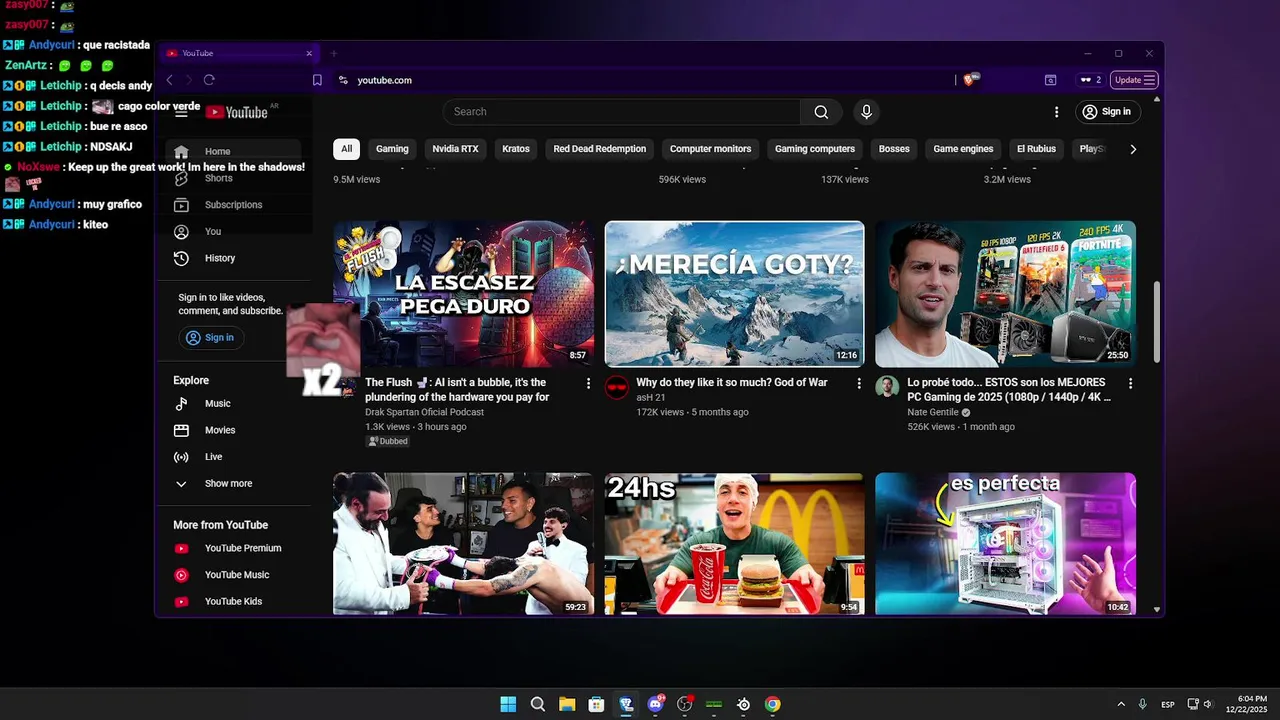
Task: Open YouTube settings three-dot menu
Action: click(1056, 112)
